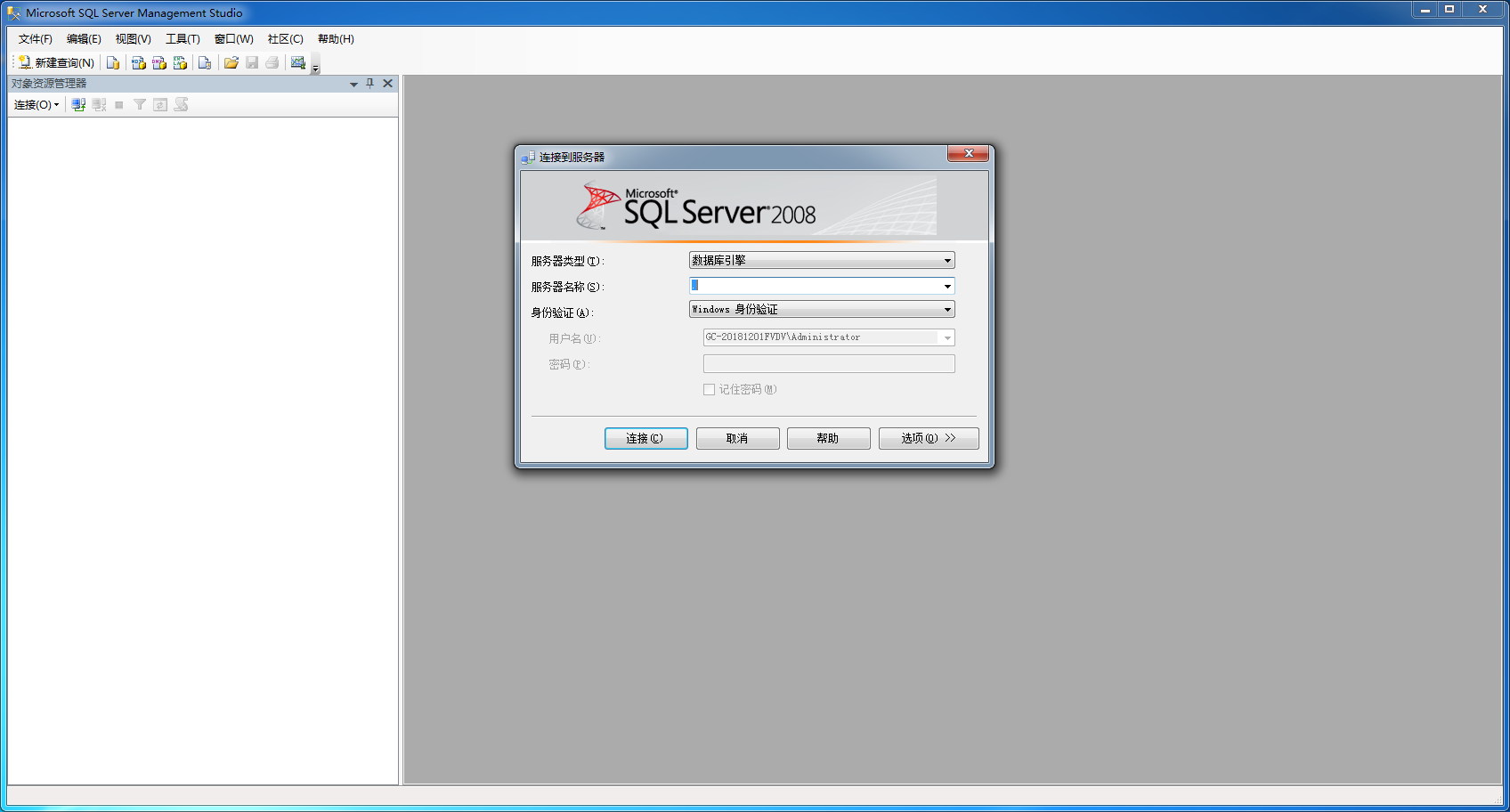The width and height of the screenshot is (1510, 812).
Task: Click the 服务器名称 text input field
Action: (815, 286)
